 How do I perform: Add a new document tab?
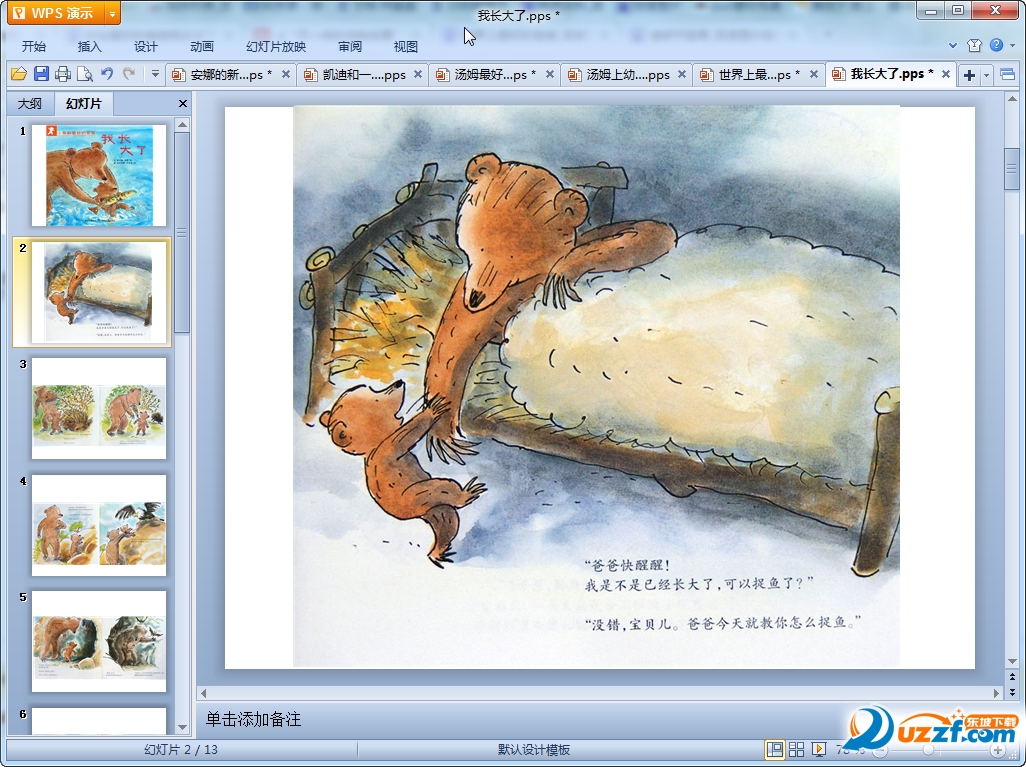[969, 75]
